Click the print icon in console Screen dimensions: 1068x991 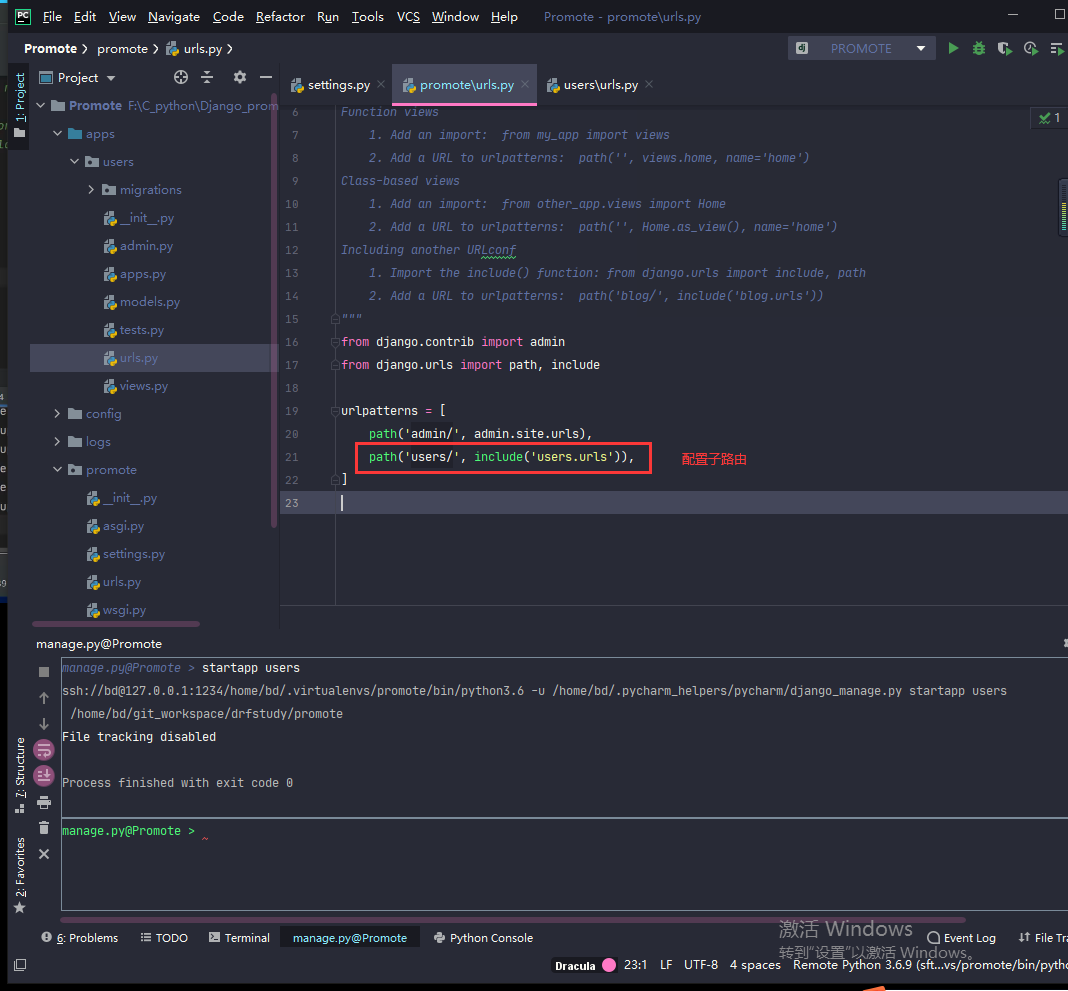44,802
